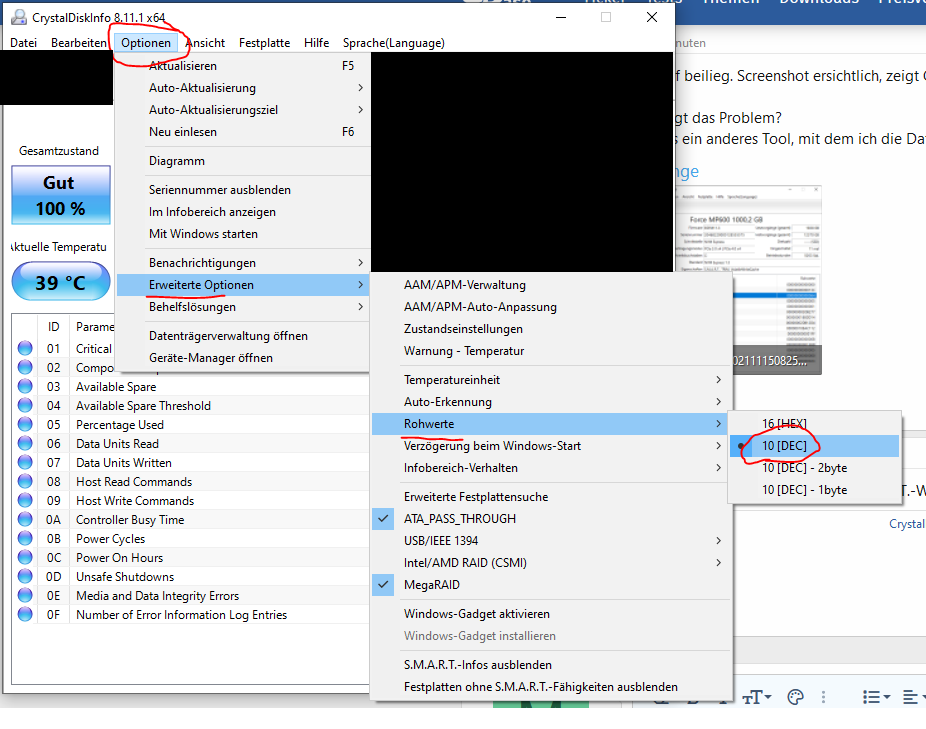Click status circle beside Power On Hours
This screenshot has width=926, height=729.
(25, 557)
